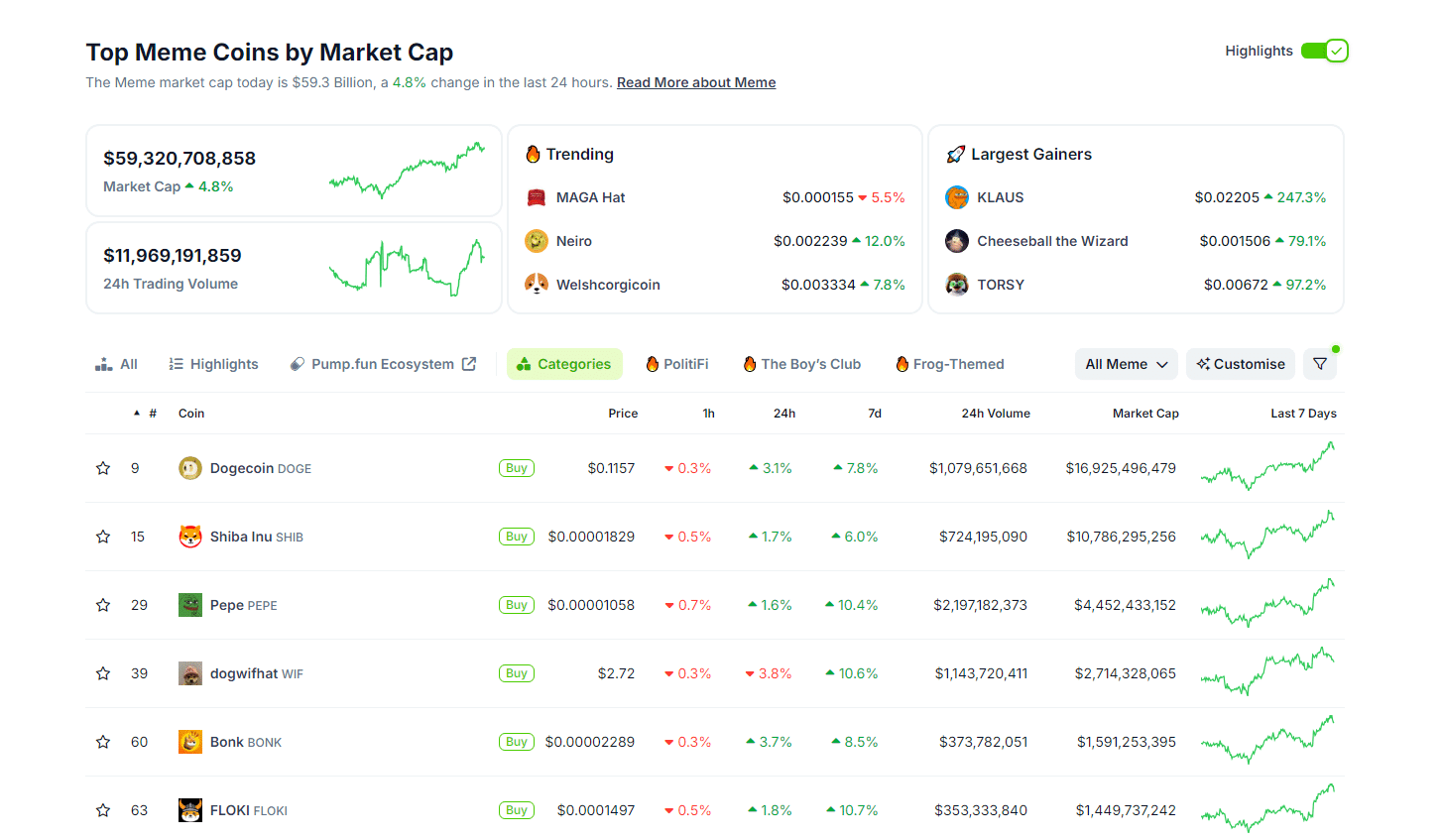Switch to the Highlights tab
1442x840 pixels.
tap(213, 364)
